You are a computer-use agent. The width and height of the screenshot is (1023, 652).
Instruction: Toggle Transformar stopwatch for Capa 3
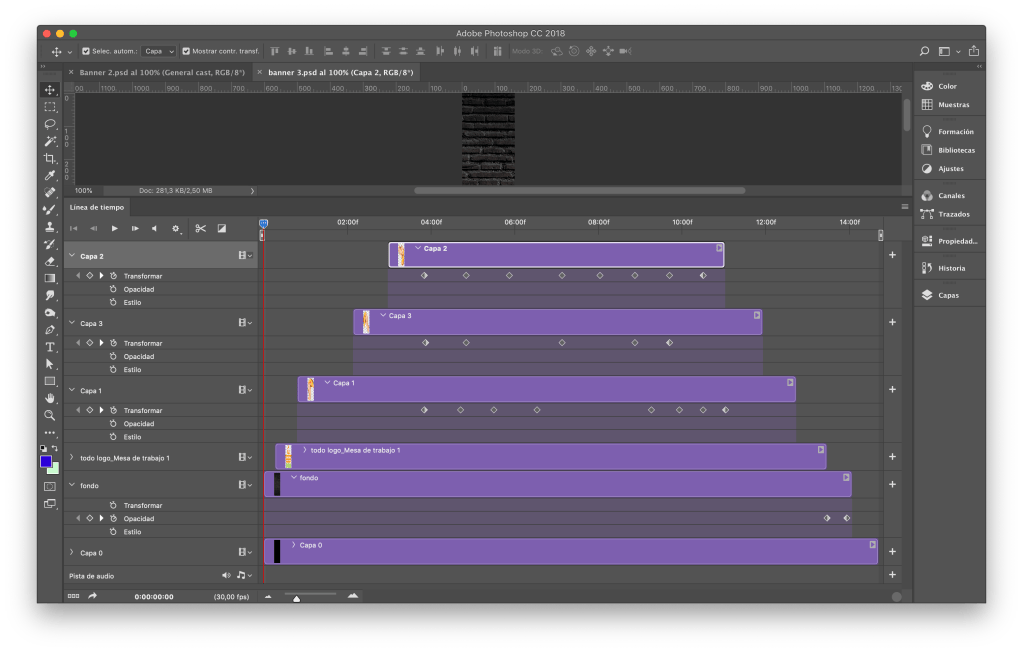coord(113,343)
